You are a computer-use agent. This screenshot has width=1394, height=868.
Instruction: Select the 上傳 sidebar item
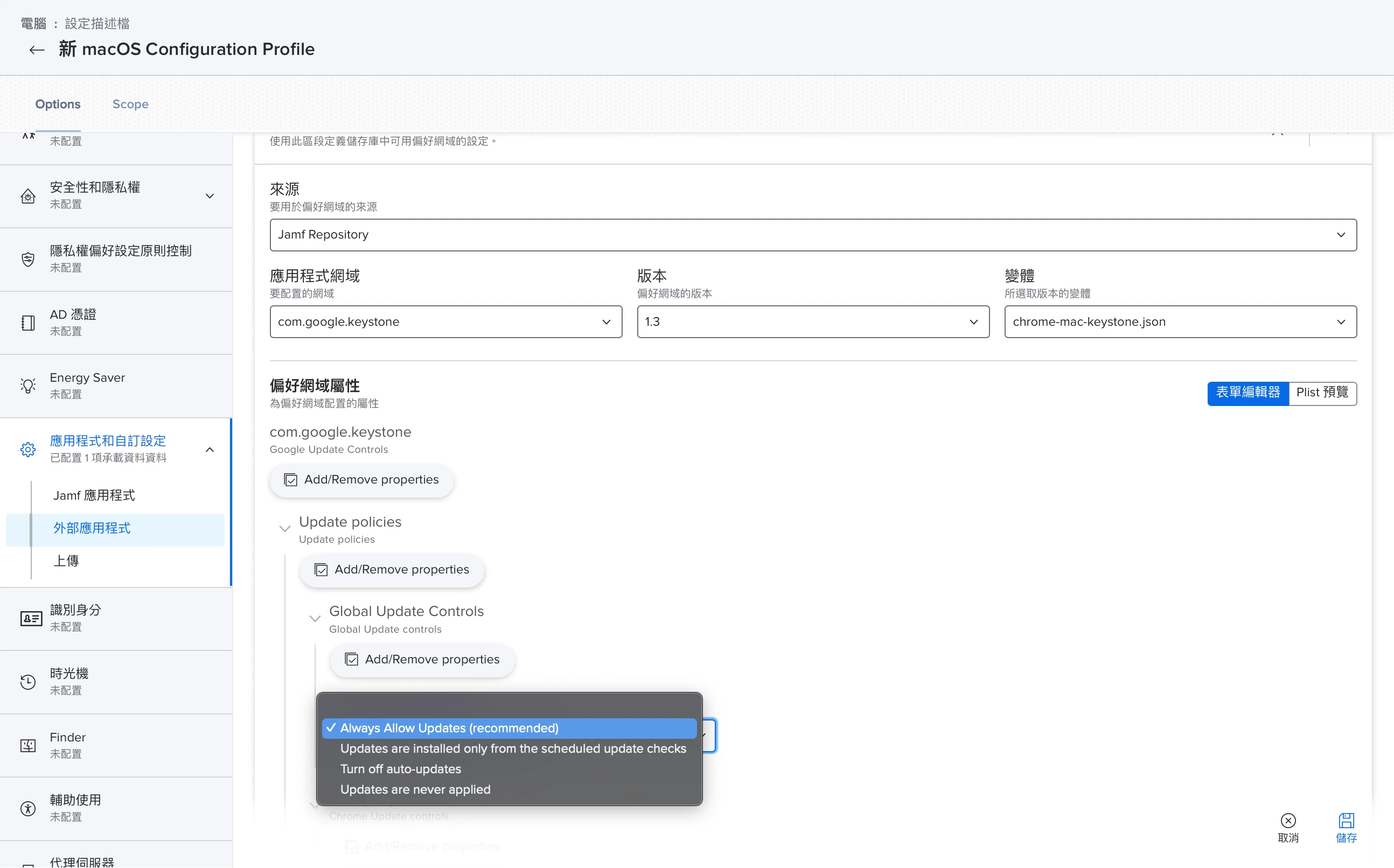pos(66,561)
